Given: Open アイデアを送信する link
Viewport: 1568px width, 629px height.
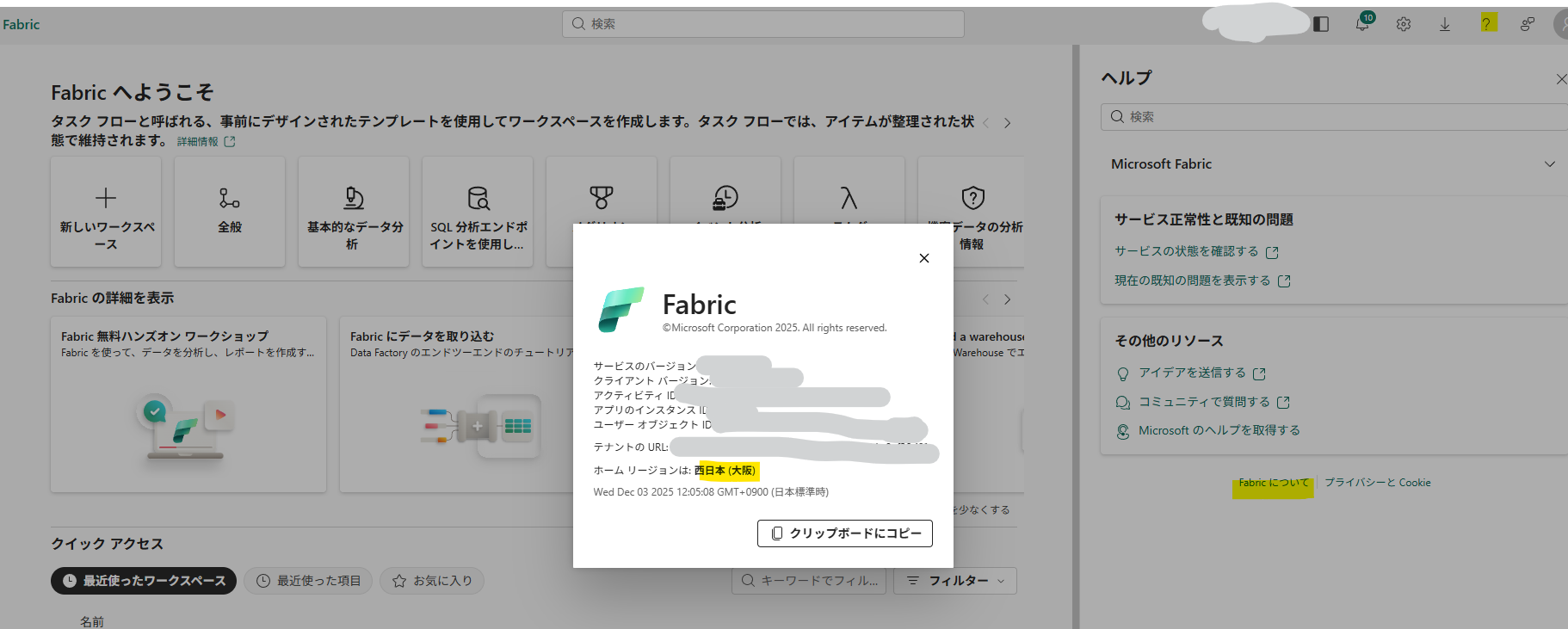Looking at the screenshot, I should click(1201, 373).
